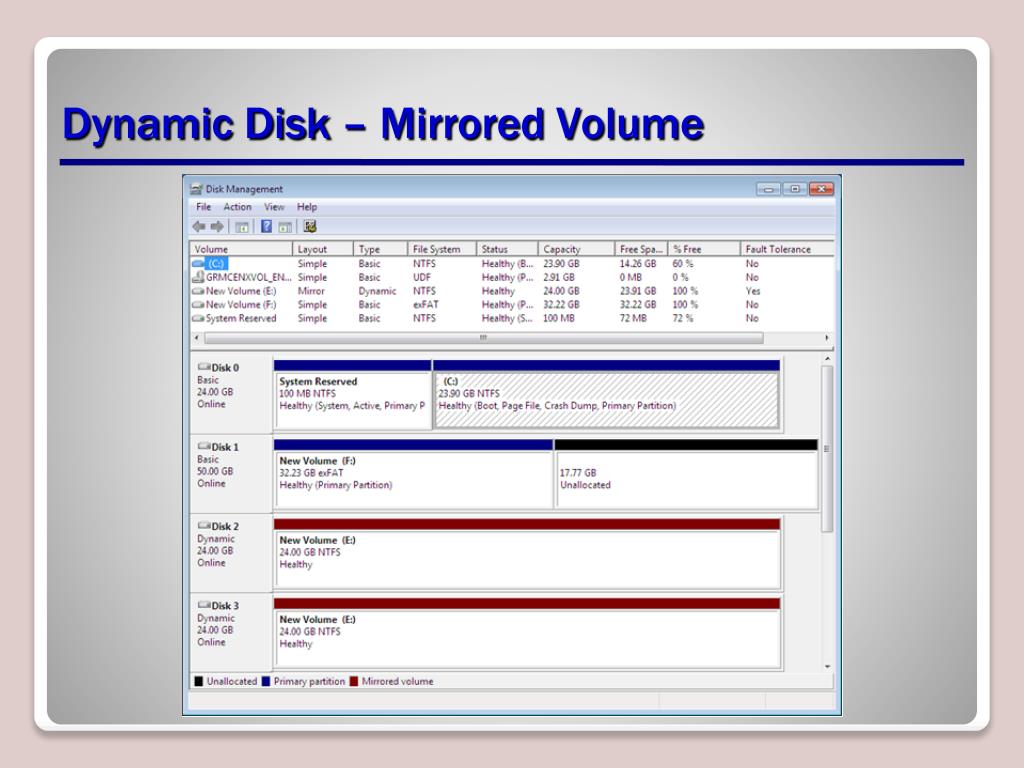This screenshot has height=768, width=1024.
Task: Click the '60 %' free cell
Action: pyautogui.click(x=682, y=264)
